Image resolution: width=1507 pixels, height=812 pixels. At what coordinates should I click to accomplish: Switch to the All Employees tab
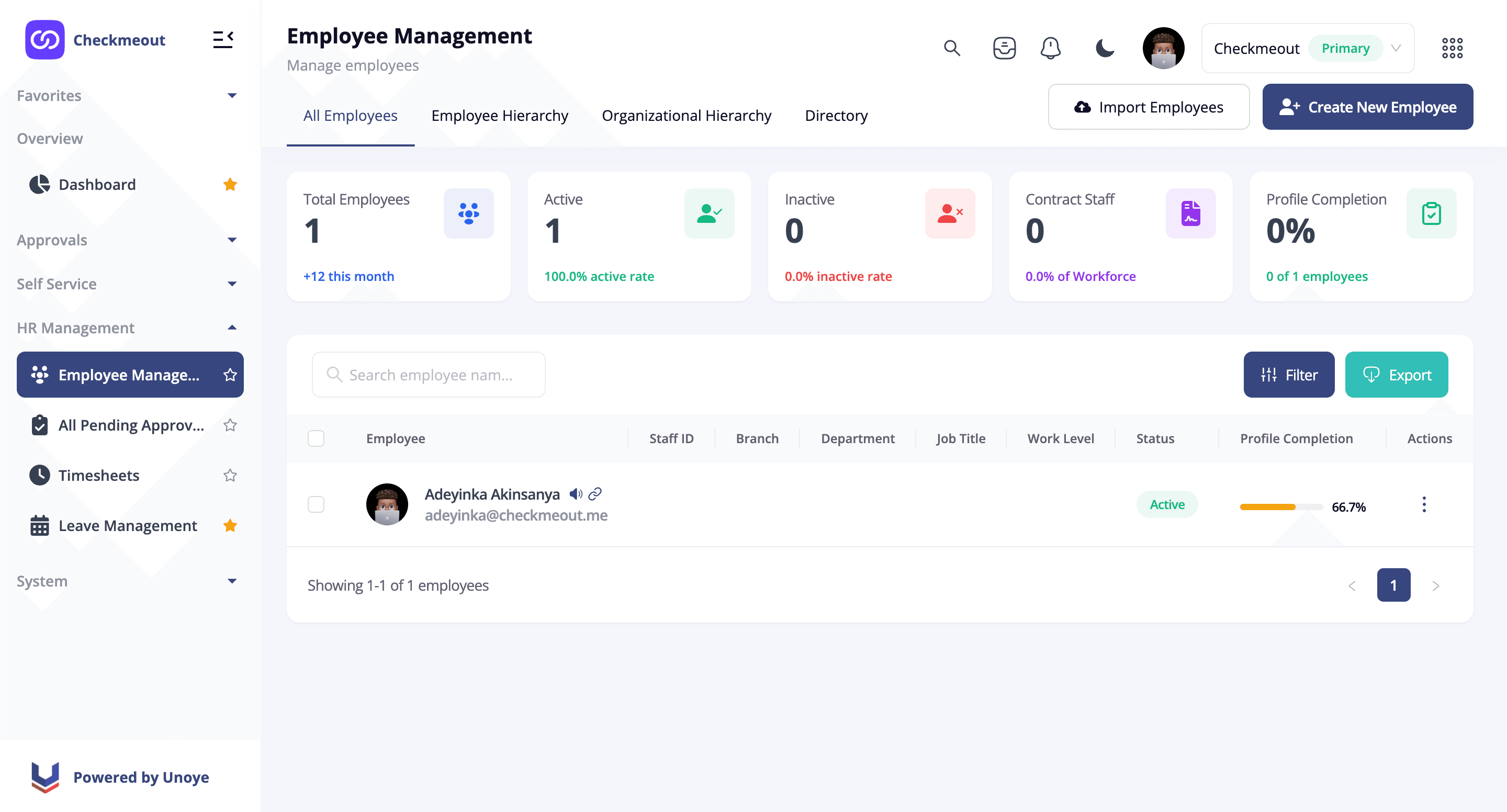(351, 116)
